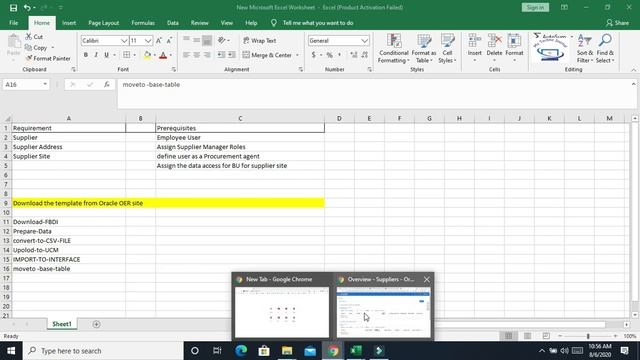Toggle Top Align button
The height and width of the screenshot is (360, 640).
pos(186,40)
